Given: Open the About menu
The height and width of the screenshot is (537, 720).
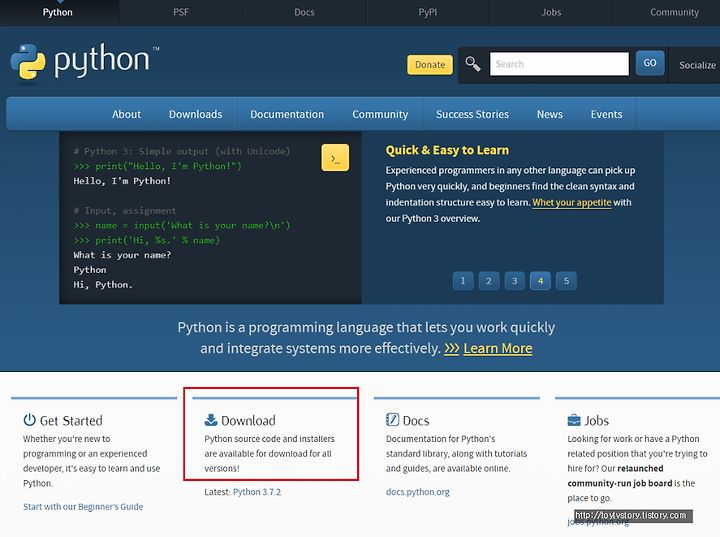Looking at the screenshot, I should tap(126, 114).
